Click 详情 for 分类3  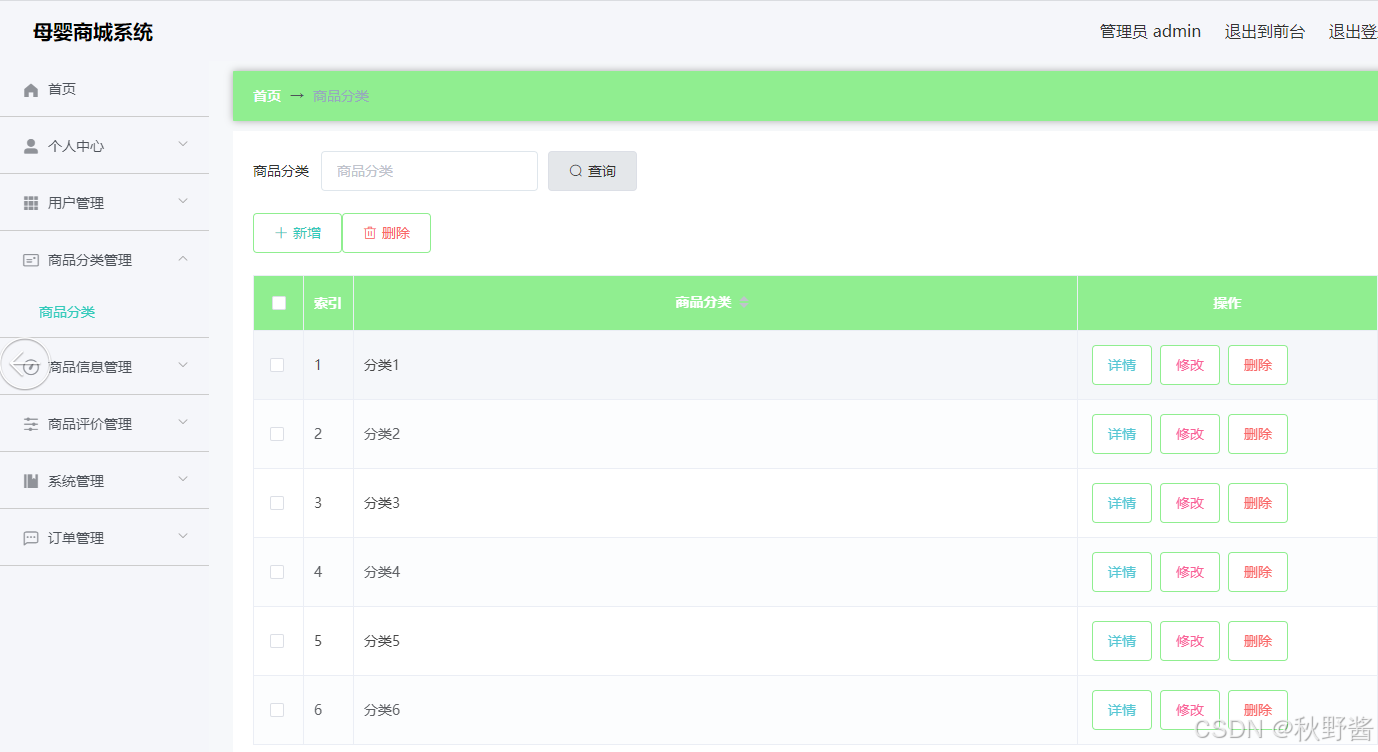[1122, 503]
